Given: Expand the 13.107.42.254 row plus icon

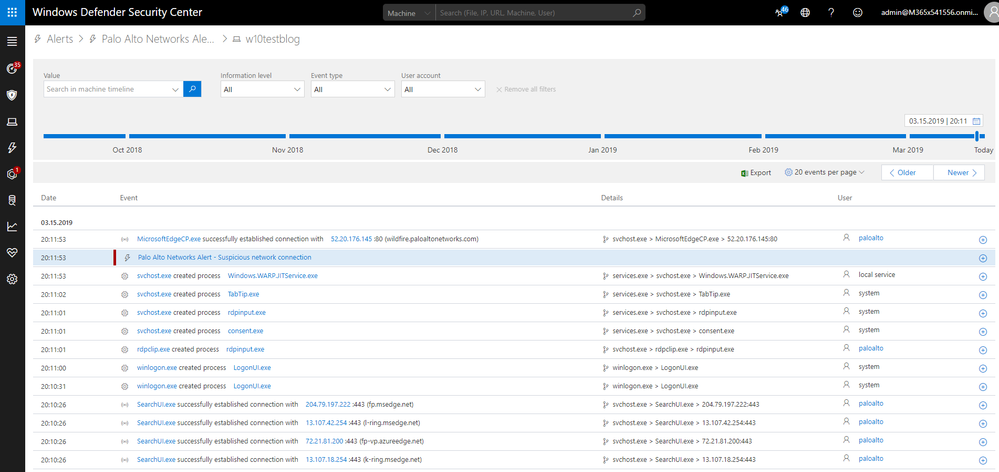Looking at the screenshot, I should click(982, 423).
